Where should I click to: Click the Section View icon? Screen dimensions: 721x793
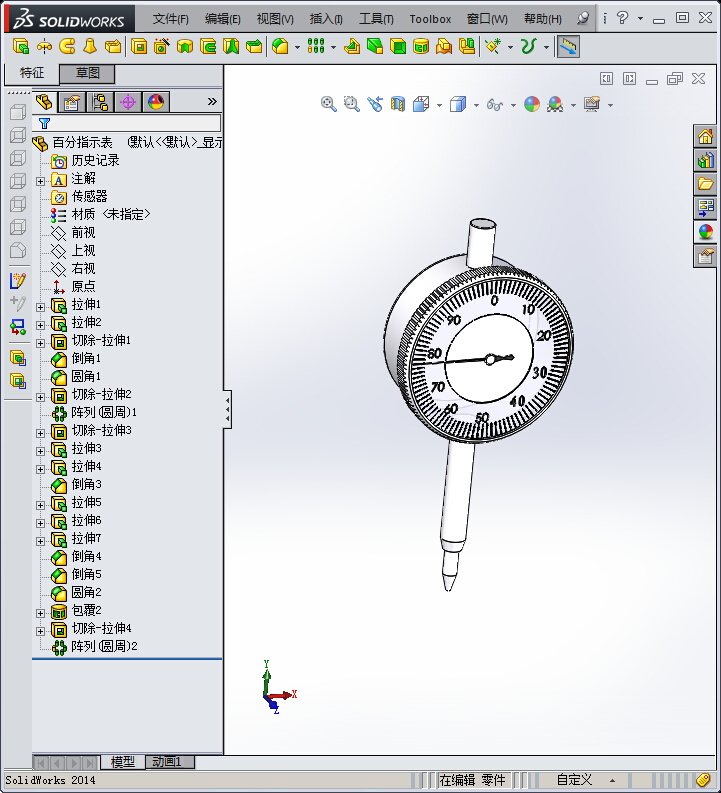pyautogui.click(x=398, y=104)
